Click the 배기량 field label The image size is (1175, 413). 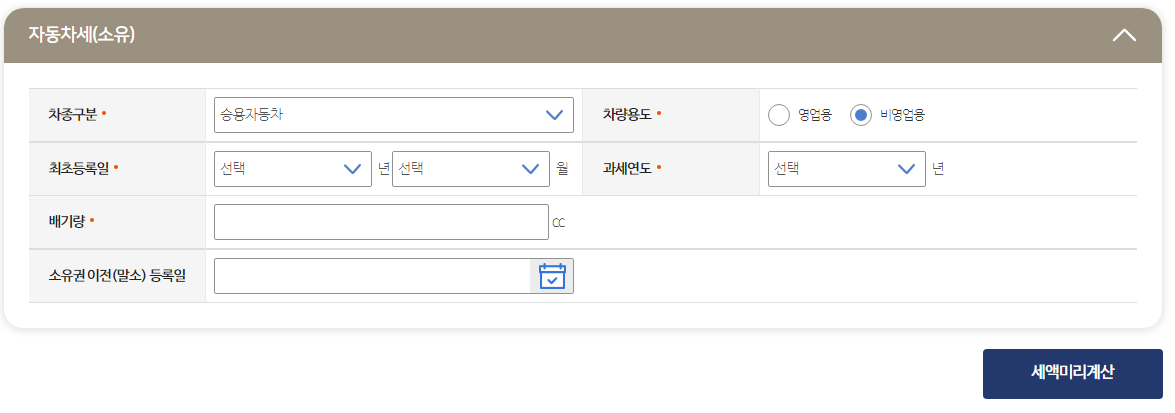click(x=67, y=222)
